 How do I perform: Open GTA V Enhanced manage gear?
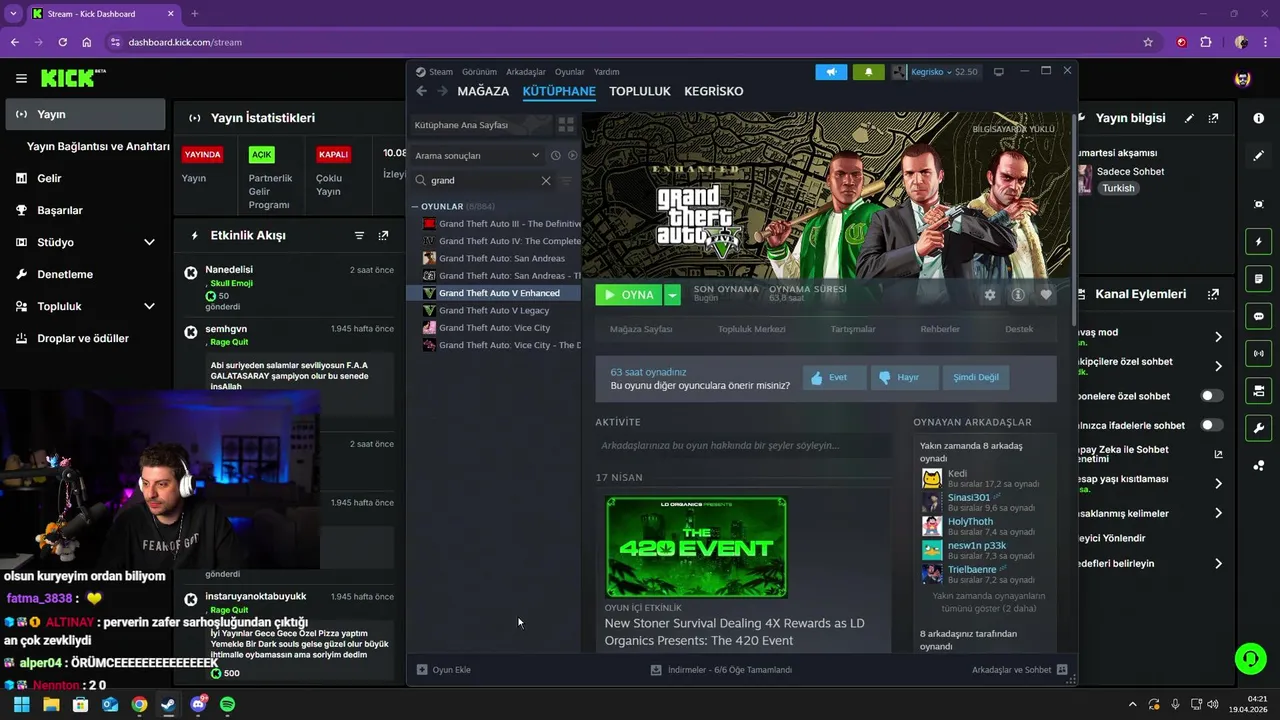click(990, 295)
